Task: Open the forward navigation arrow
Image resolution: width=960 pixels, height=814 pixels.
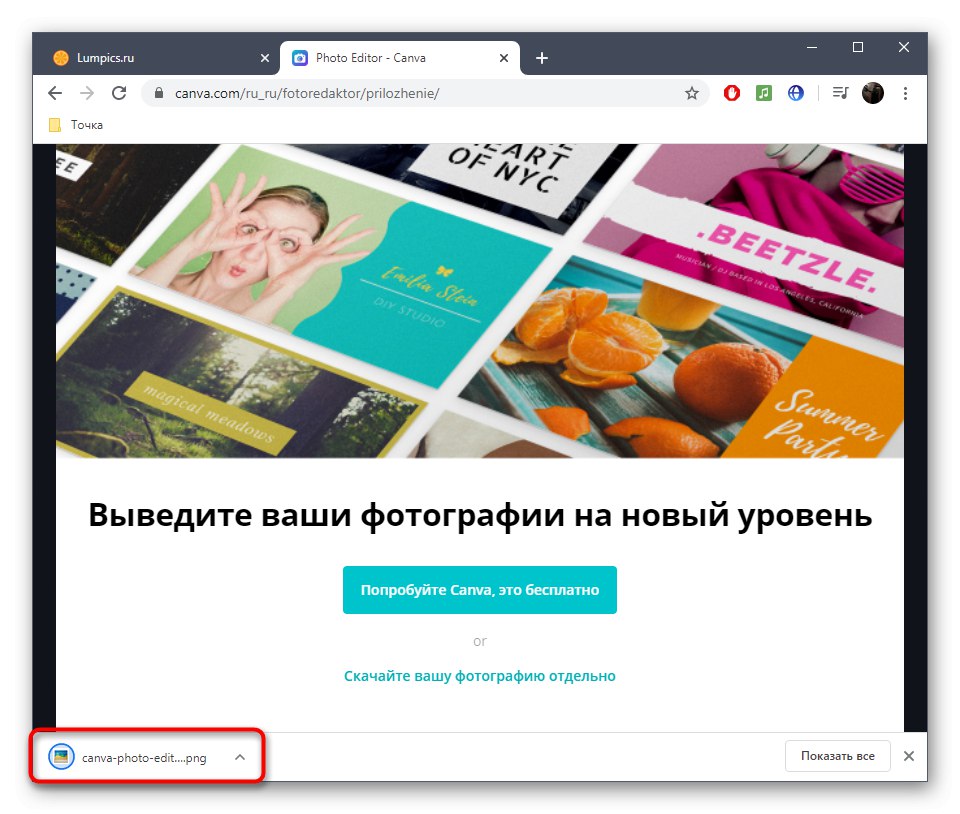Action: 87,93
